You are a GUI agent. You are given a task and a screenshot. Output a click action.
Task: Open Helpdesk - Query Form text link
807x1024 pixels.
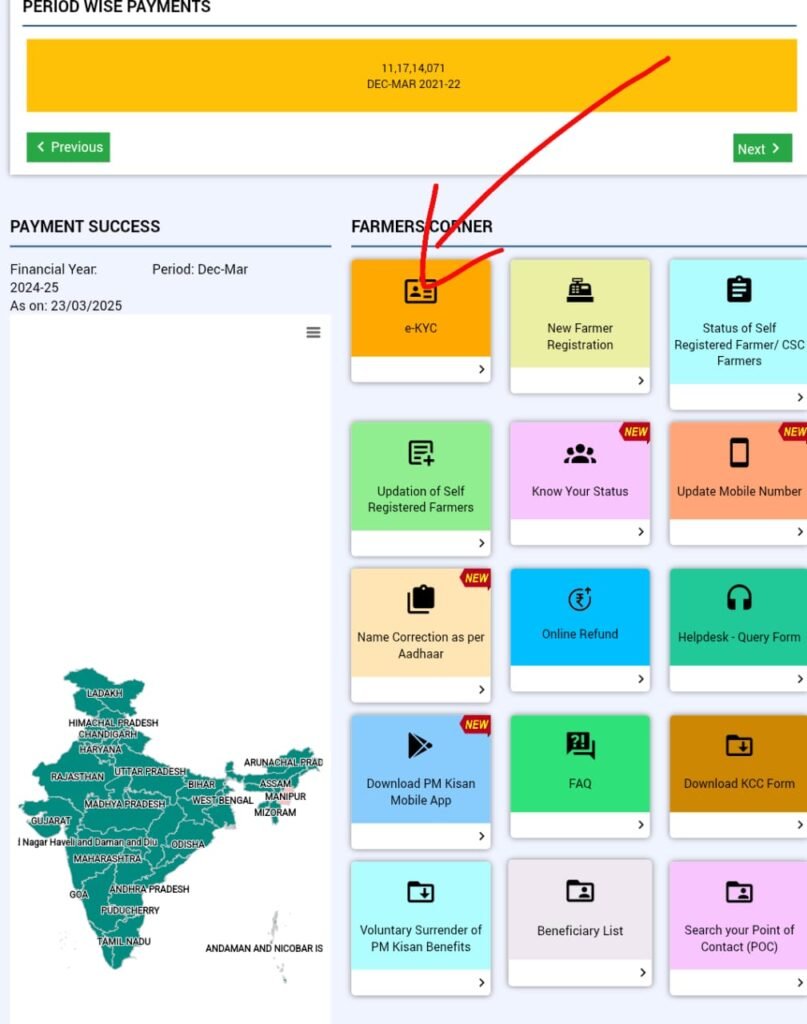pyautogui.click(x=739, y=637)
